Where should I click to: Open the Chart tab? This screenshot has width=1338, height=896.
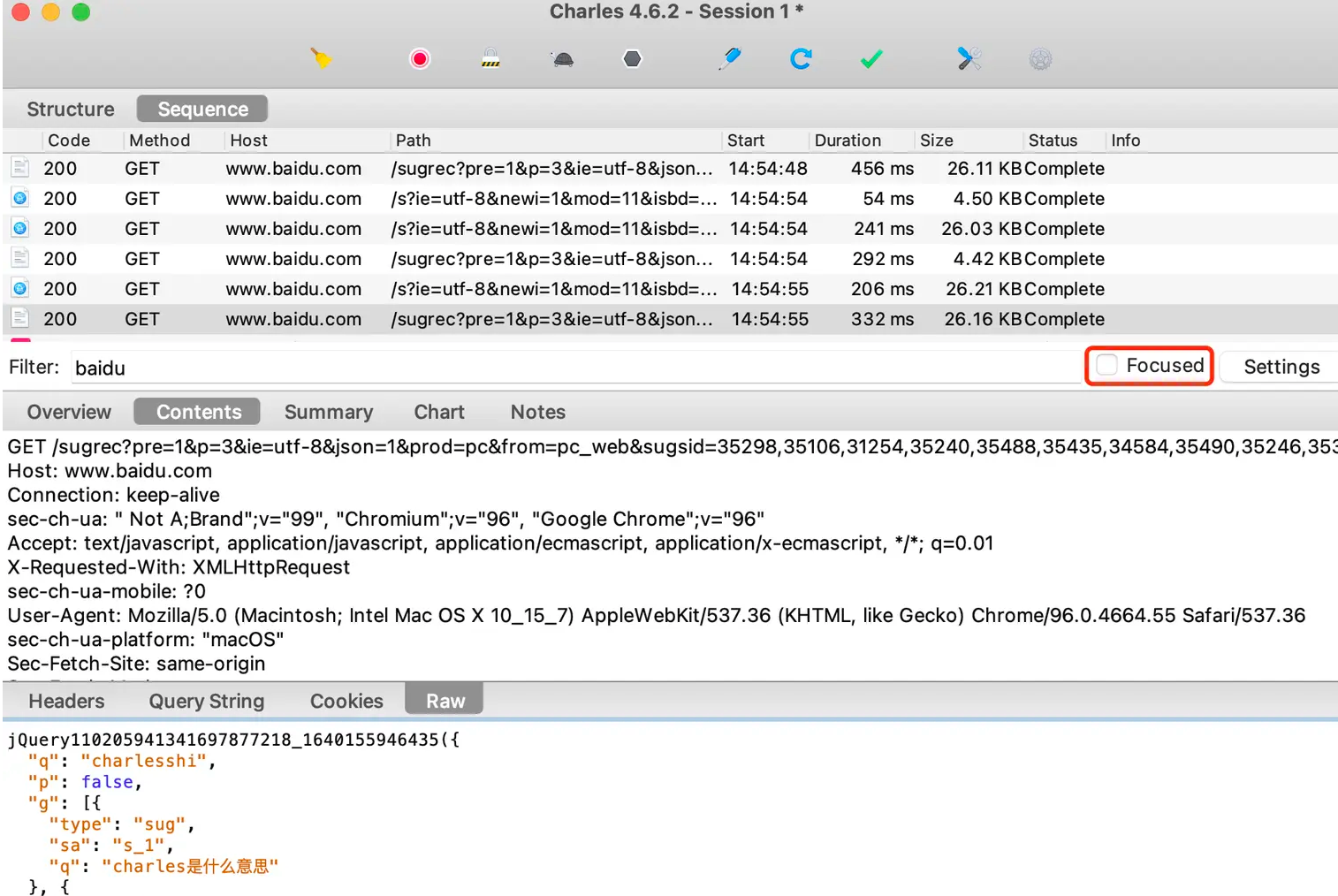tap(439, 412)
